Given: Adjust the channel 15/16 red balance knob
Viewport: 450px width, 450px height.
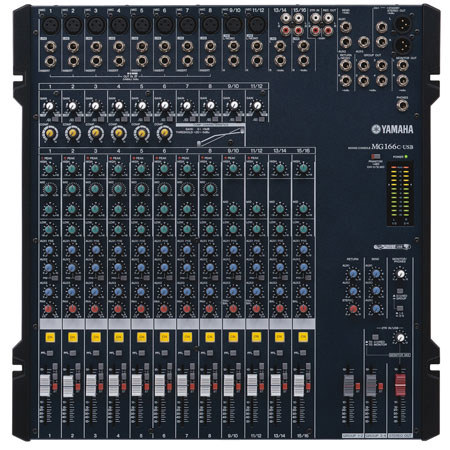Looking at the screenshot, I should coord(303,309).
